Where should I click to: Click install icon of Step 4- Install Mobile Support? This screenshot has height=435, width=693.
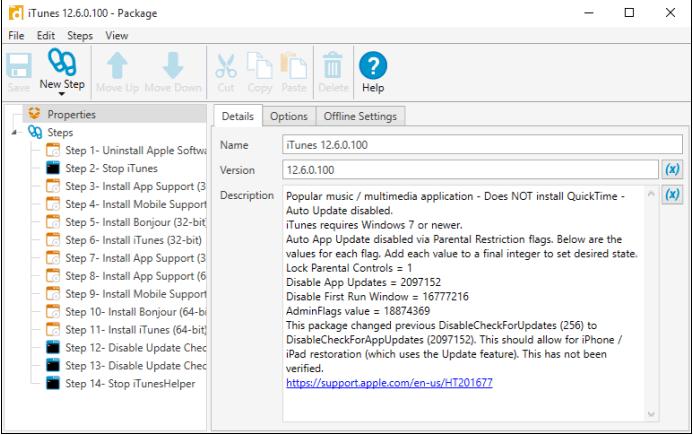53,204
